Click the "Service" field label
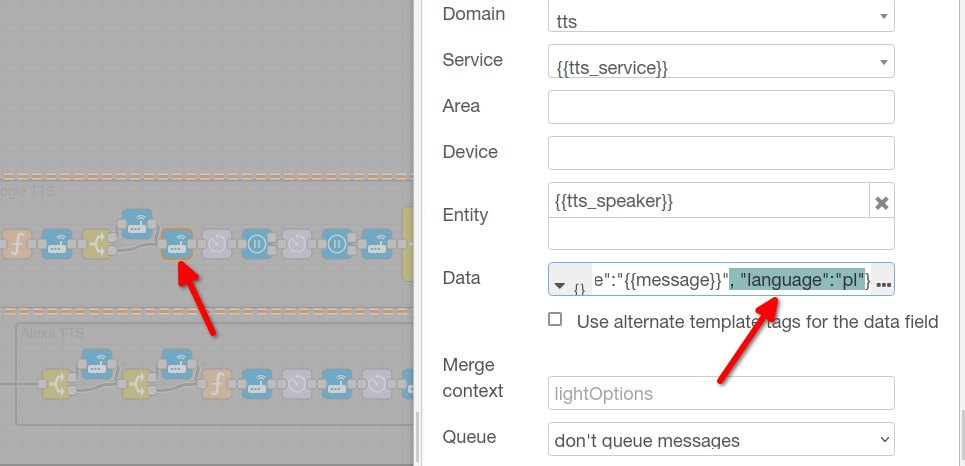965x466 pixels. 473,60
